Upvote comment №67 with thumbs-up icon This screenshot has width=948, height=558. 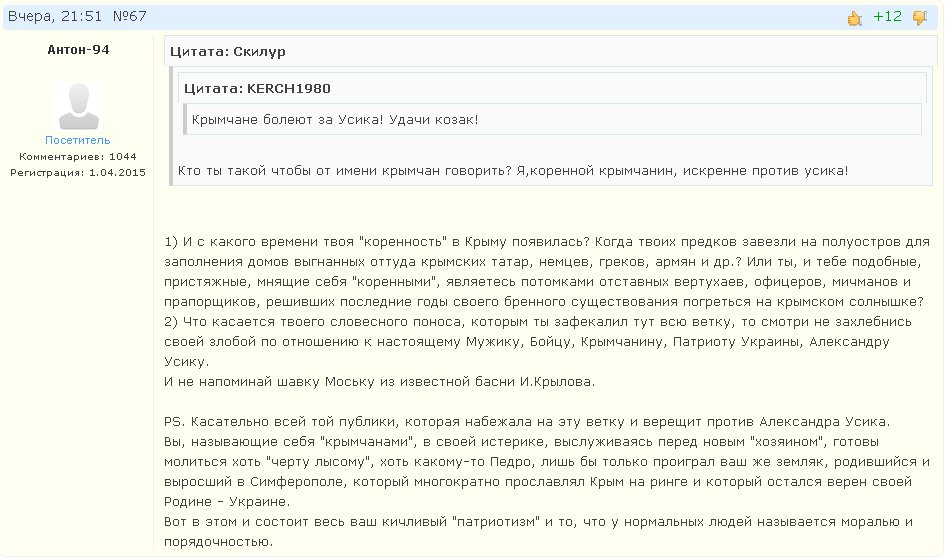(x=854, y=18)
